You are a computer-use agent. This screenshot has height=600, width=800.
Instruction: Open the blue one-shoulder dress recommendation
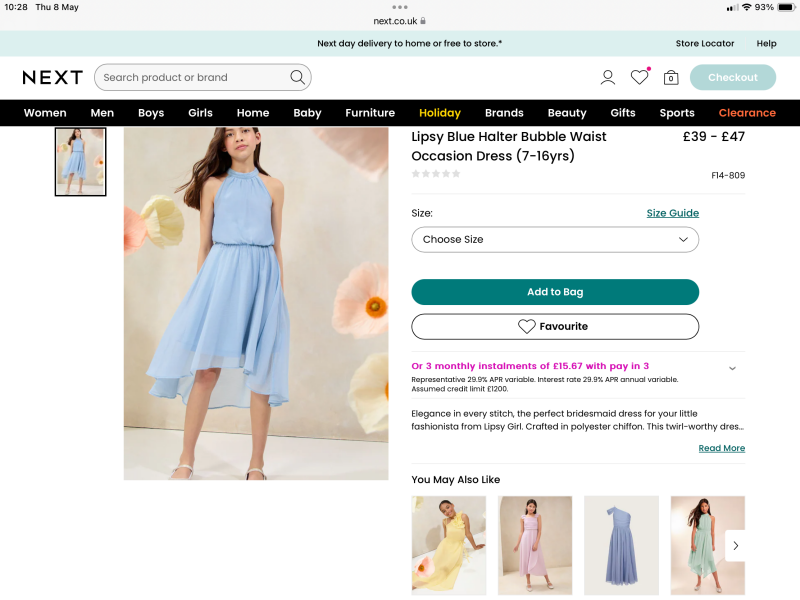pyautogui.click(x=621, y=545)
